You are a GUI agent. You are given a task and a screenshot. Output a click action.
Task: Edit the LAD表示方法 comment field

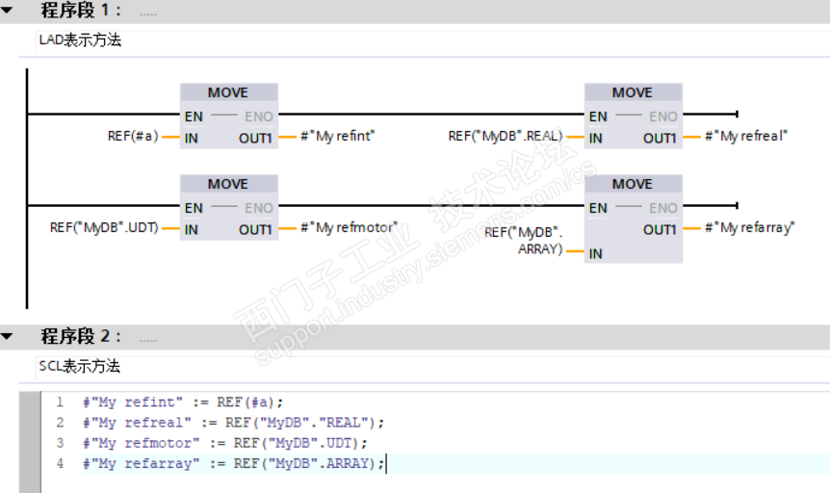point(433,41)
